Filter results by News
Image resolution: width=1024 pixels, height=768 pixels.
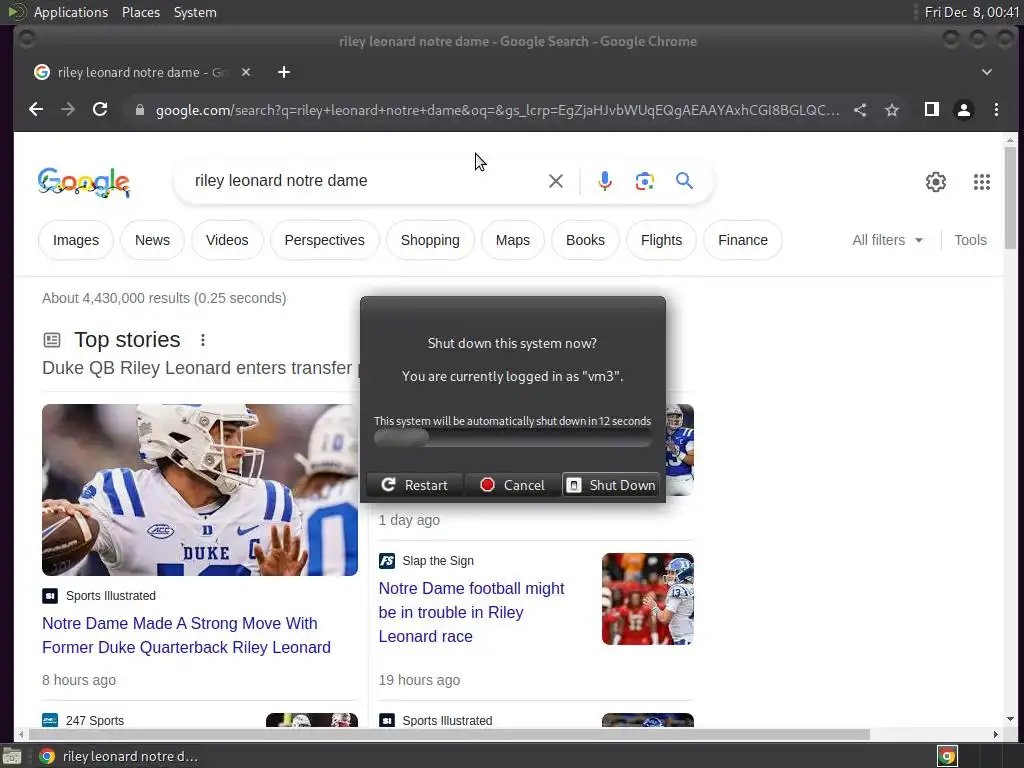(x=152, y=240)
